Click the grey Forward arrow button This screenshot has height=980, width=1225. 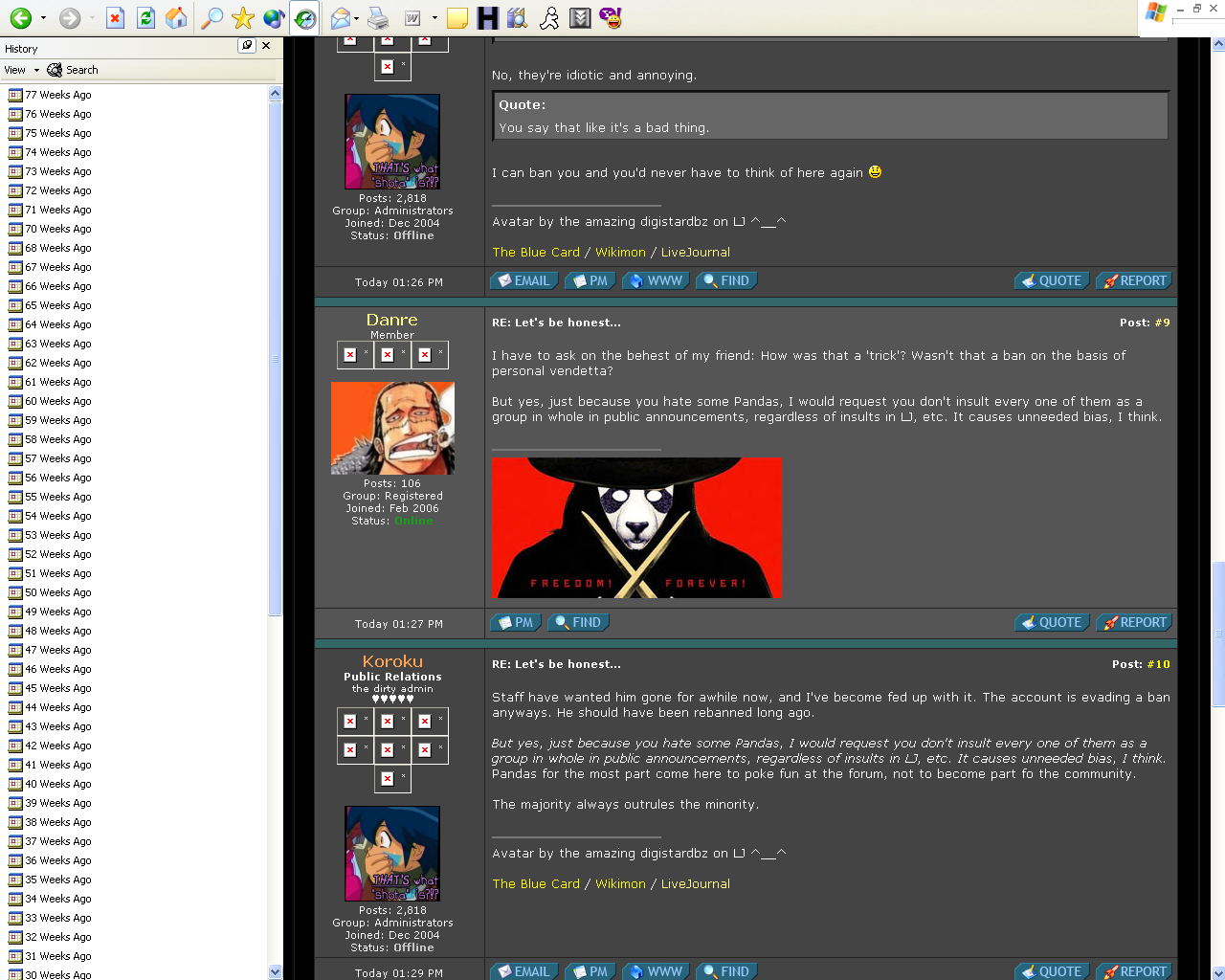pos(69,17)
